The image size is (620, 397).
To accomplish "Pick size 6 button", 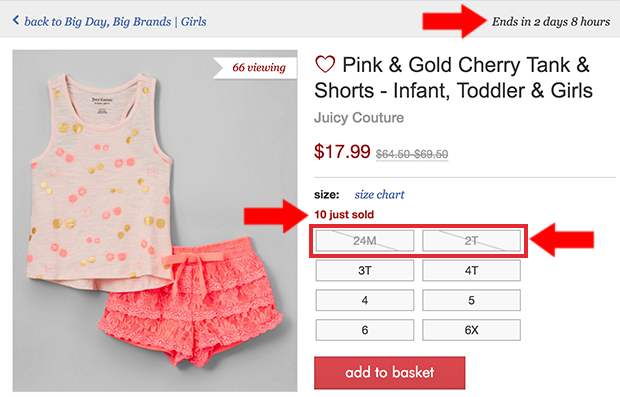I will point(365,330).
